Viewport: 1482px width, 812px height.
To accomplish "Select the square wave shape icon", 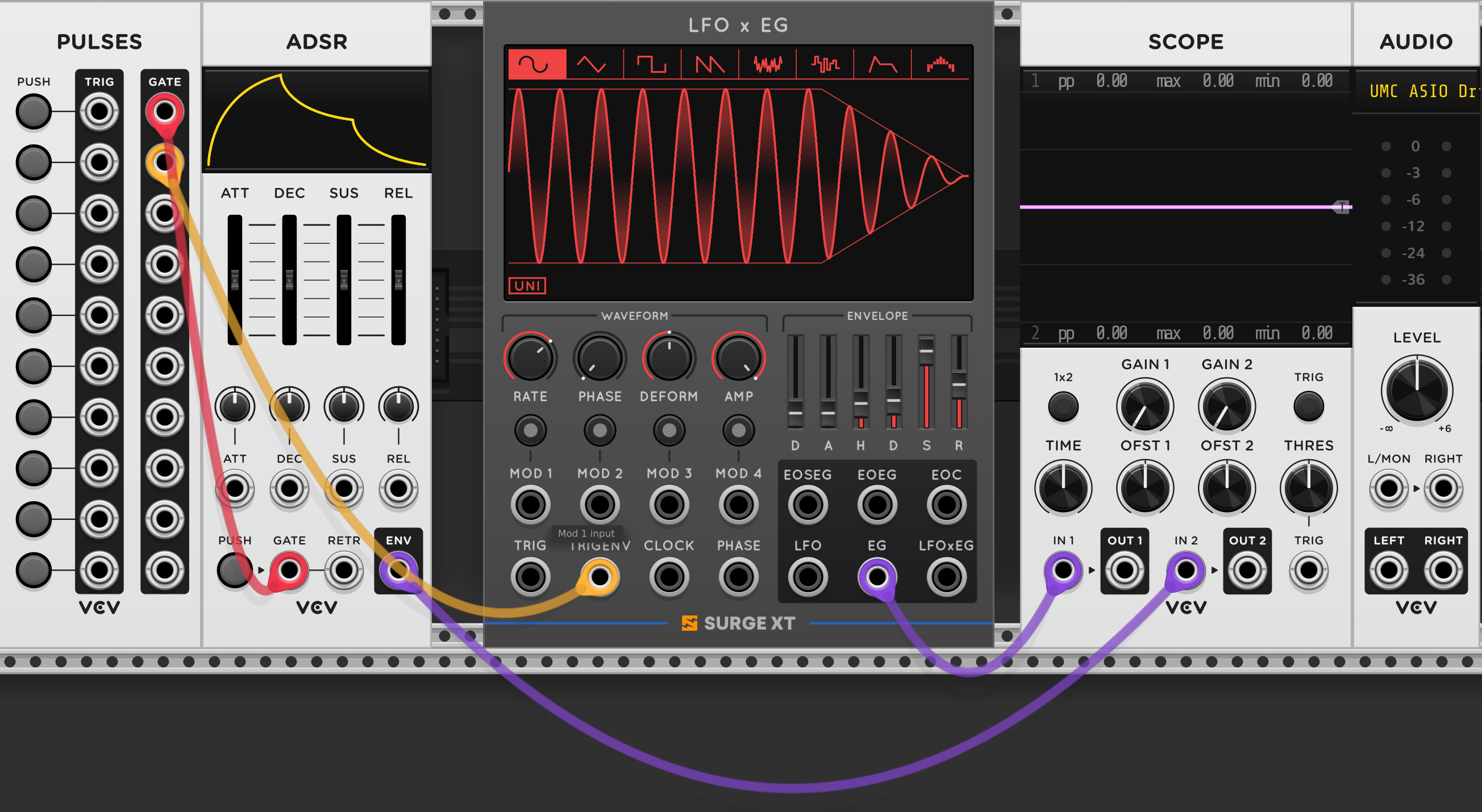I will click(651, 64).
